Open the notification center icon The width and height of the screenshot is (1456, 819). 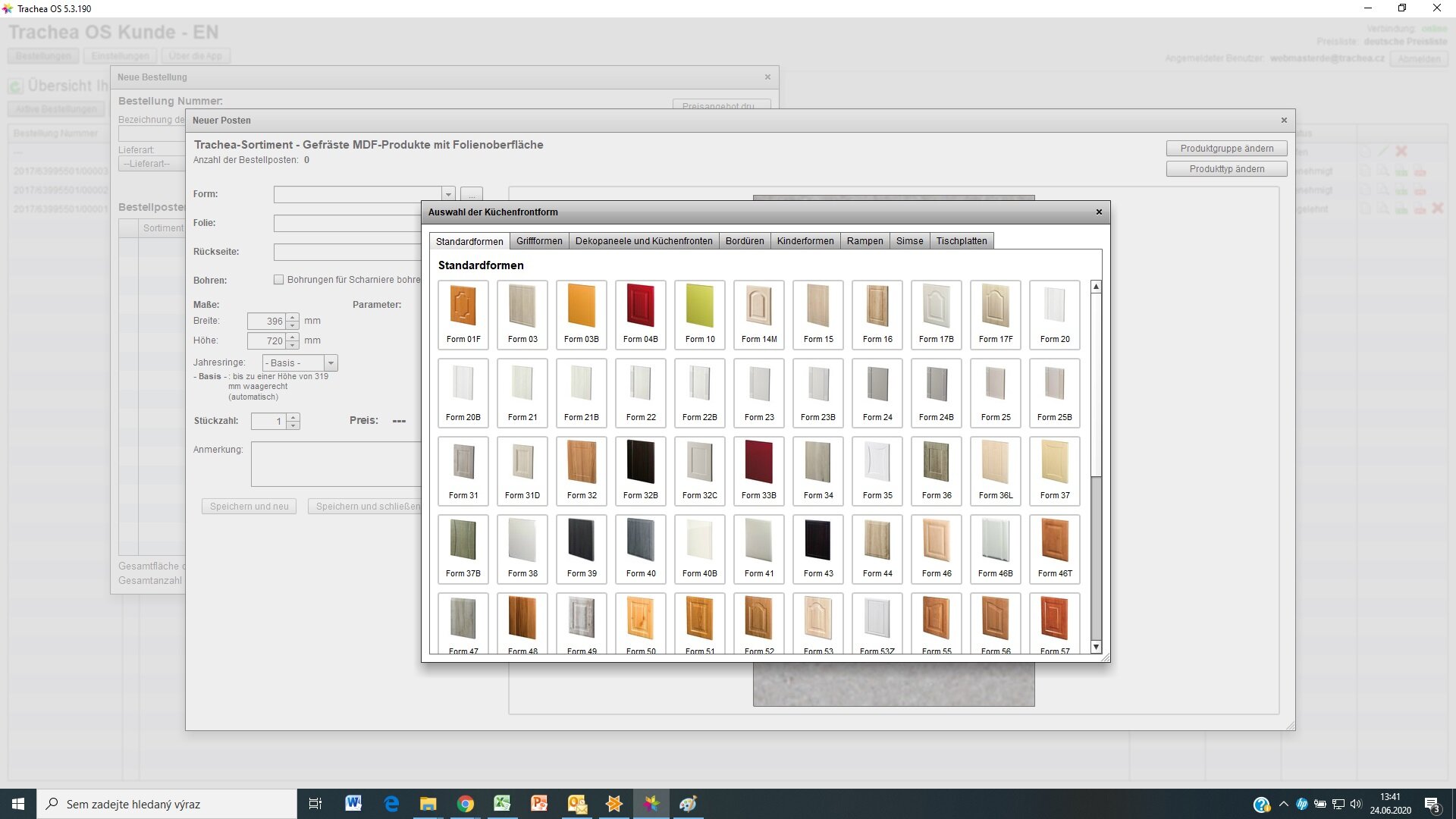point(1432,805)
